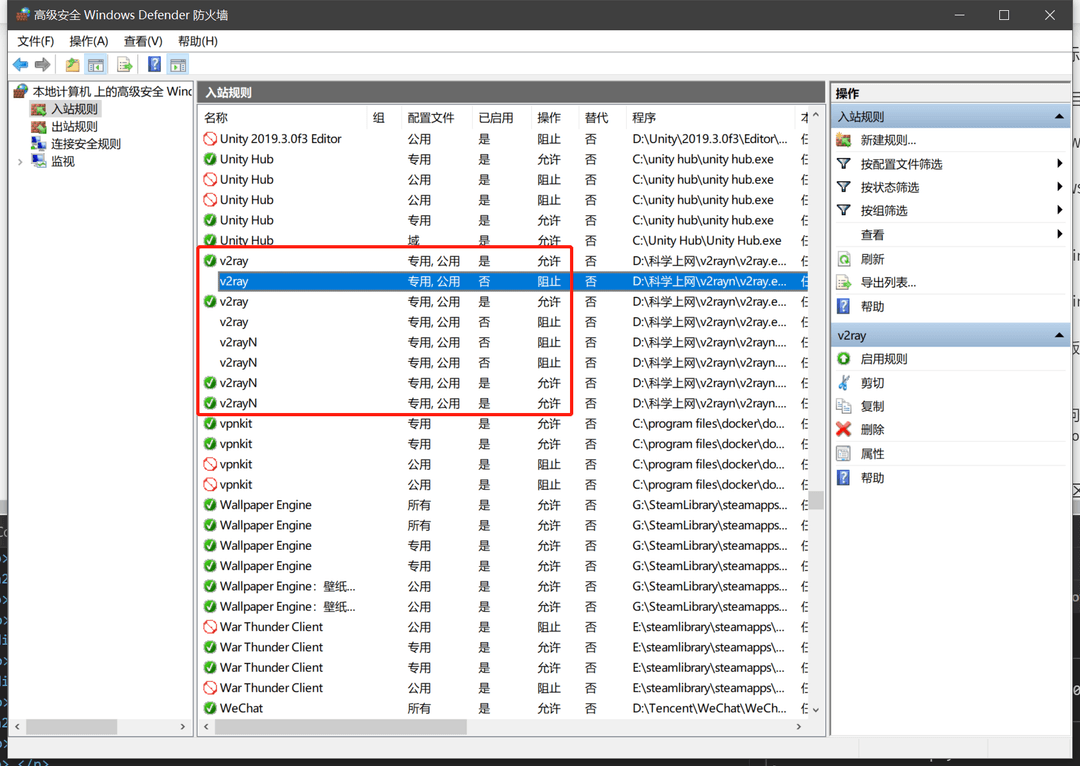Click the rules list scroll-up arrow
1080x766 pixels.
pos(816,115)
